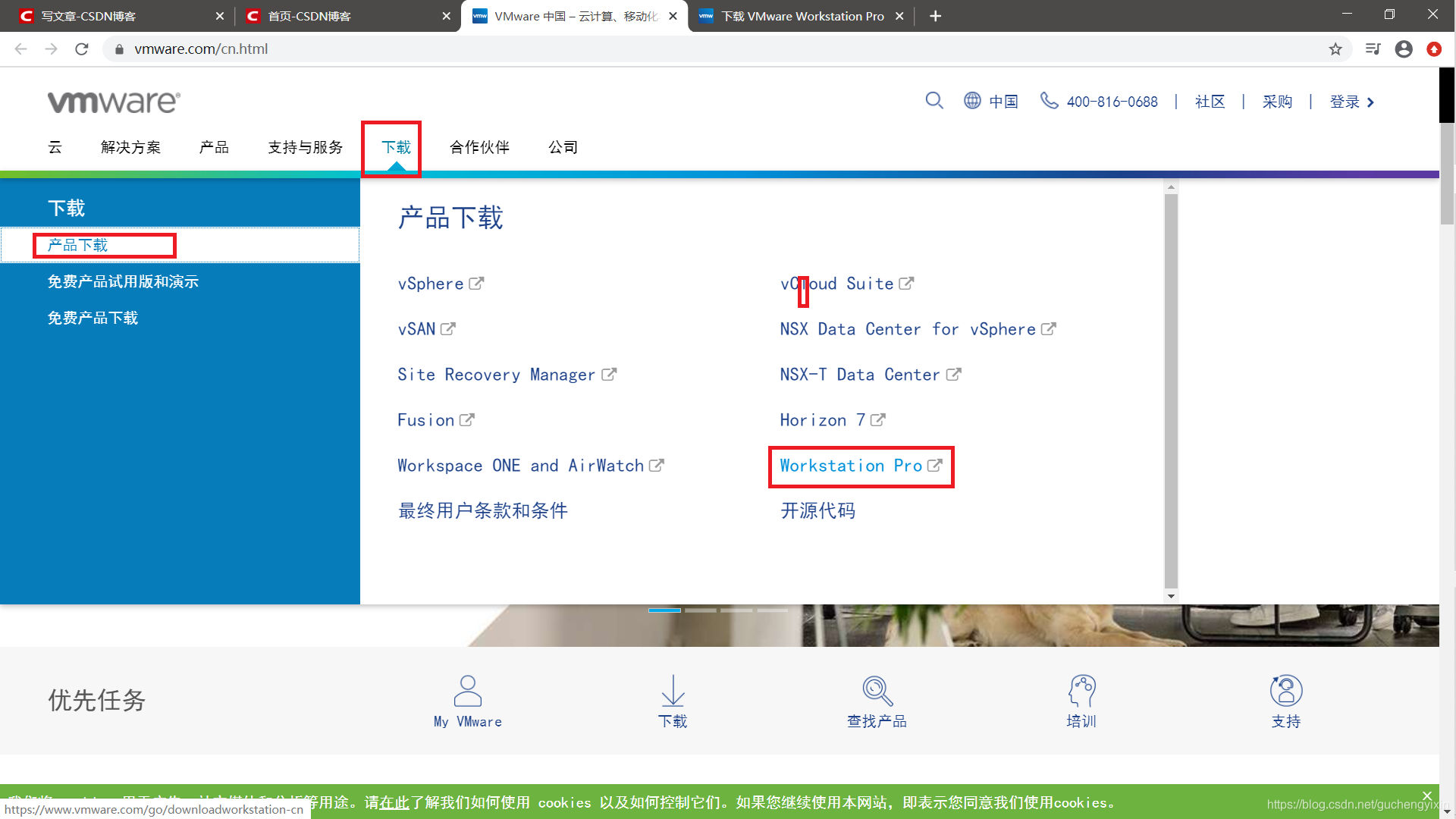Select the second carousel slide indicator
Screen dimensions: 1456x819
[x=701, y=610]
